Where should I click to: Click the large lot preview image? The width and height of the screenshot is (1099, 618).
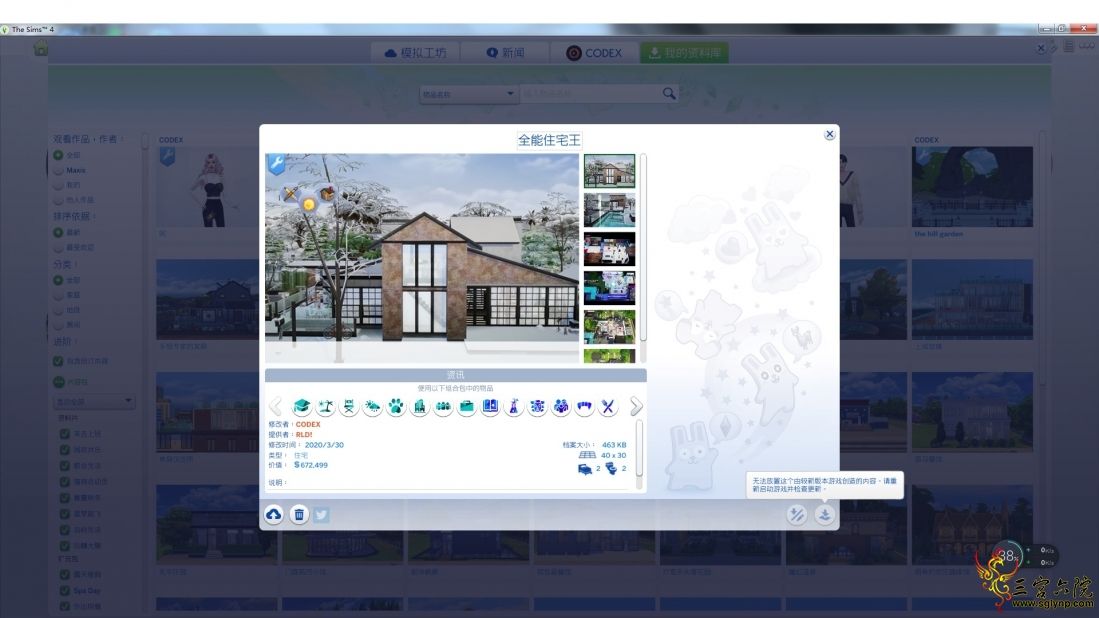(x=422, y=258)
